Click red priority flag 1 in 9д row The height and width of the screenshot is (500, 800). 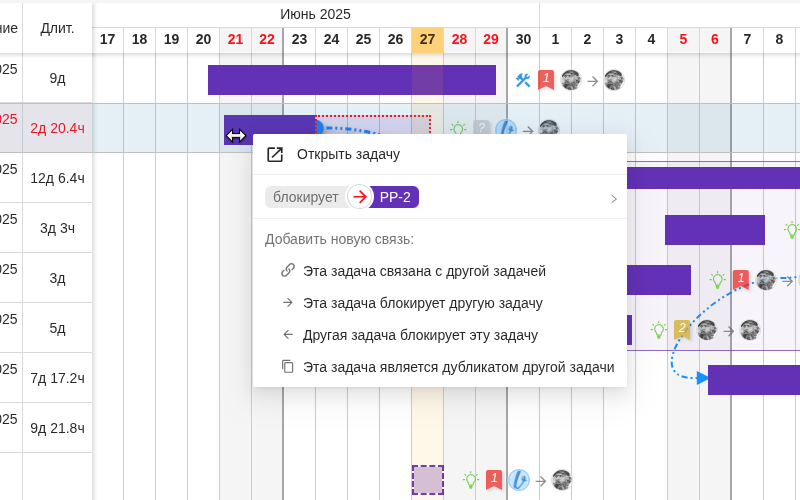coord(546,80)
